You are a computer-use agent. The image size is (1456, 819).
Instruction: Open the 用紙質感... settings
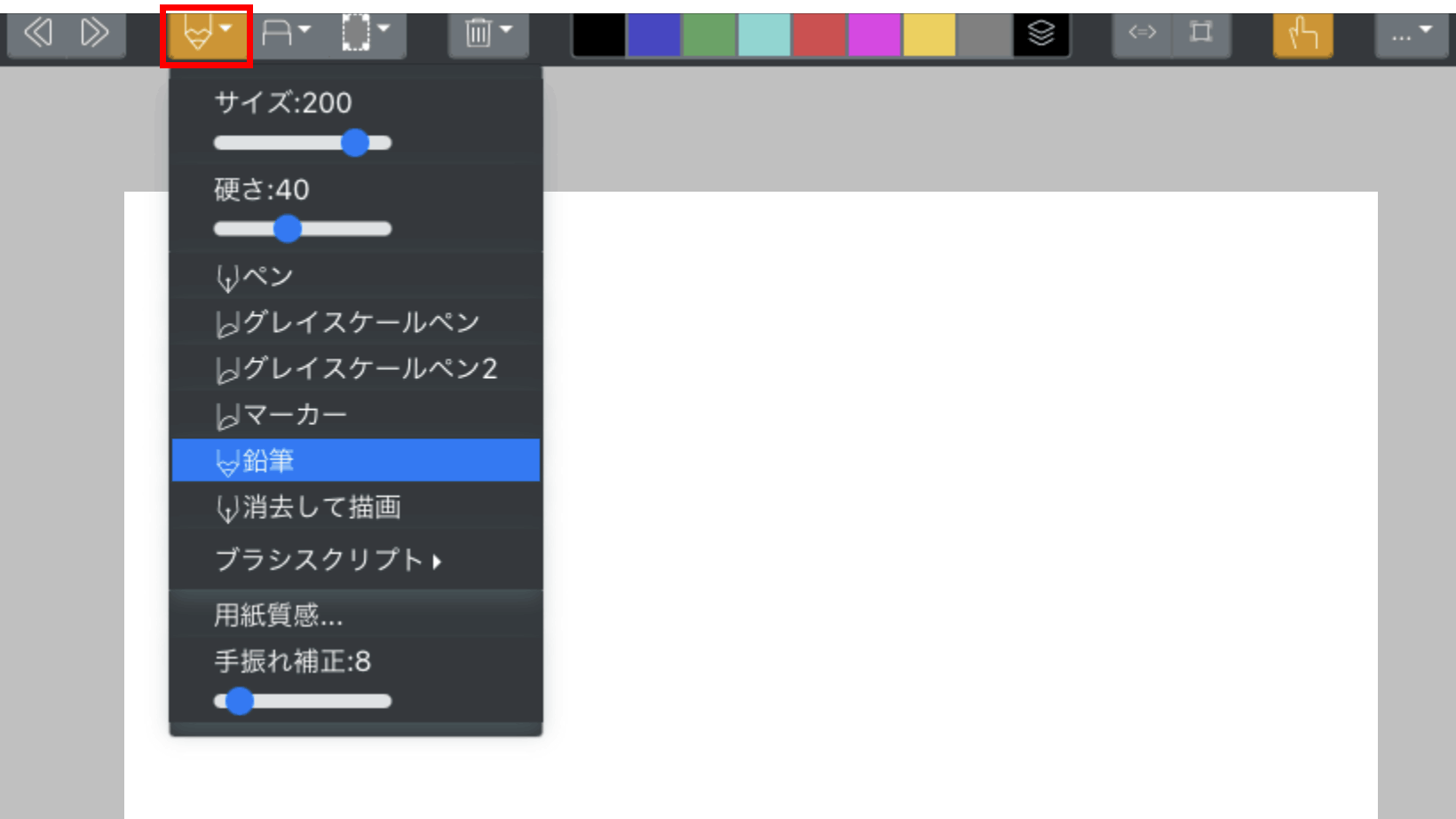point(355,615)
